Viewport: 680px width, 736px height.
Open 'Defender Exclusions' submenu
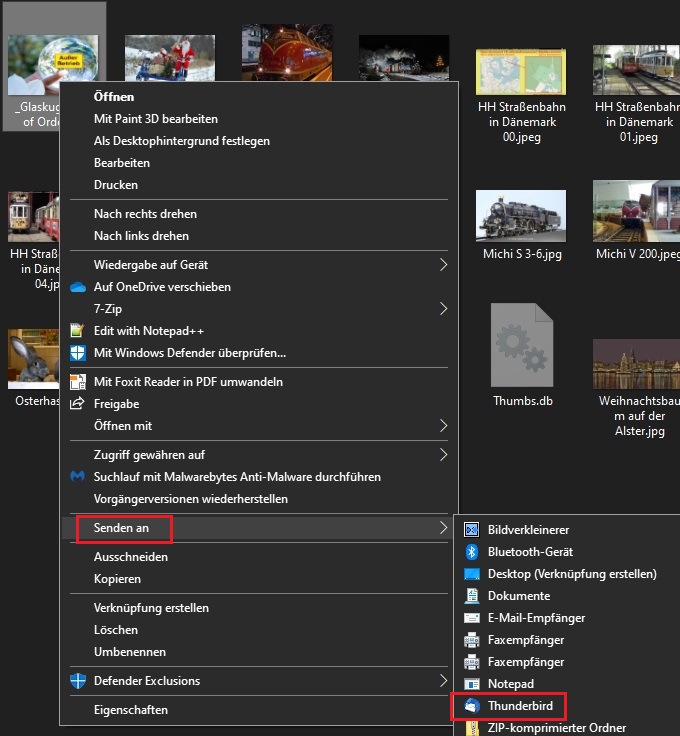[x=443, y=681]
